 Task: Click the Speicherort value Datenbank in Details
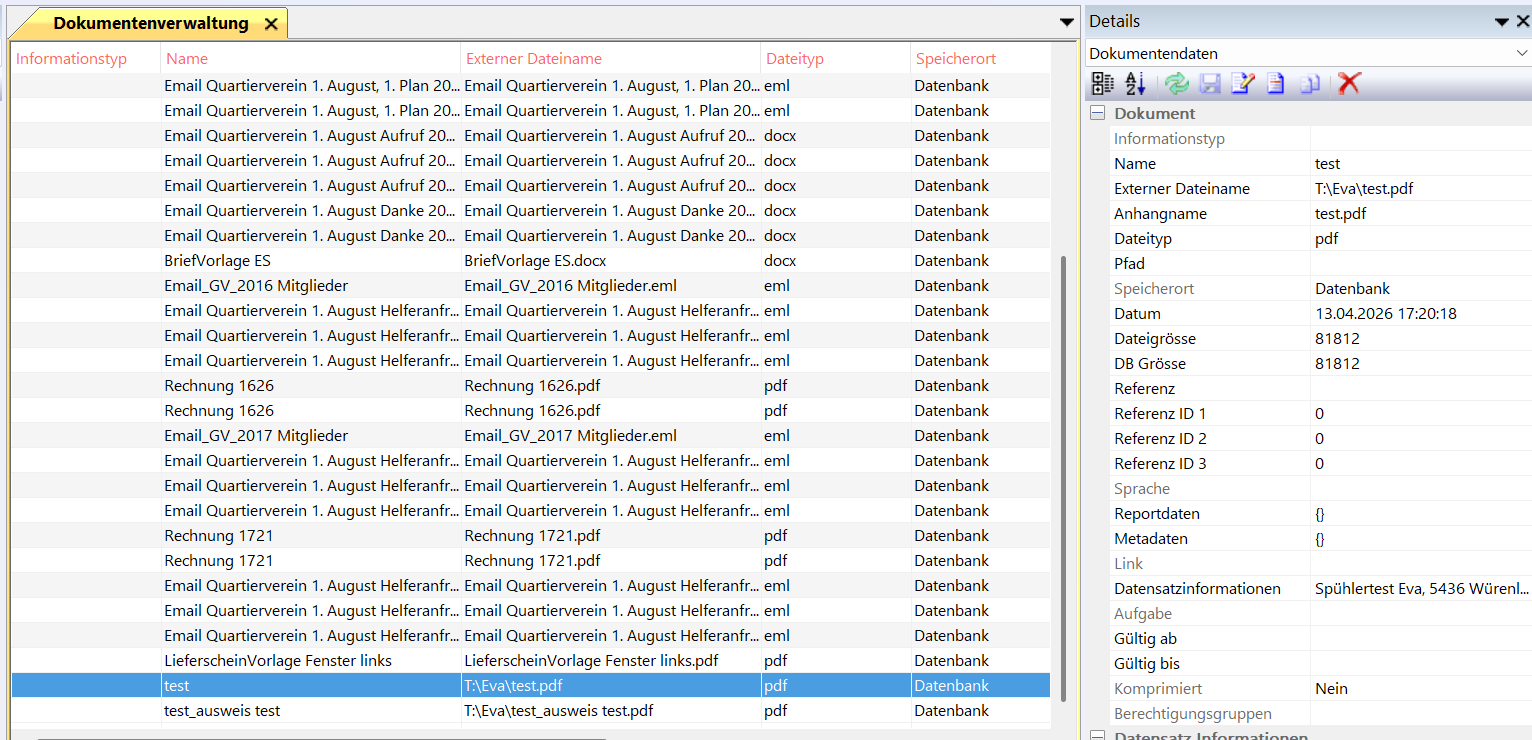tap(1421, 289)
